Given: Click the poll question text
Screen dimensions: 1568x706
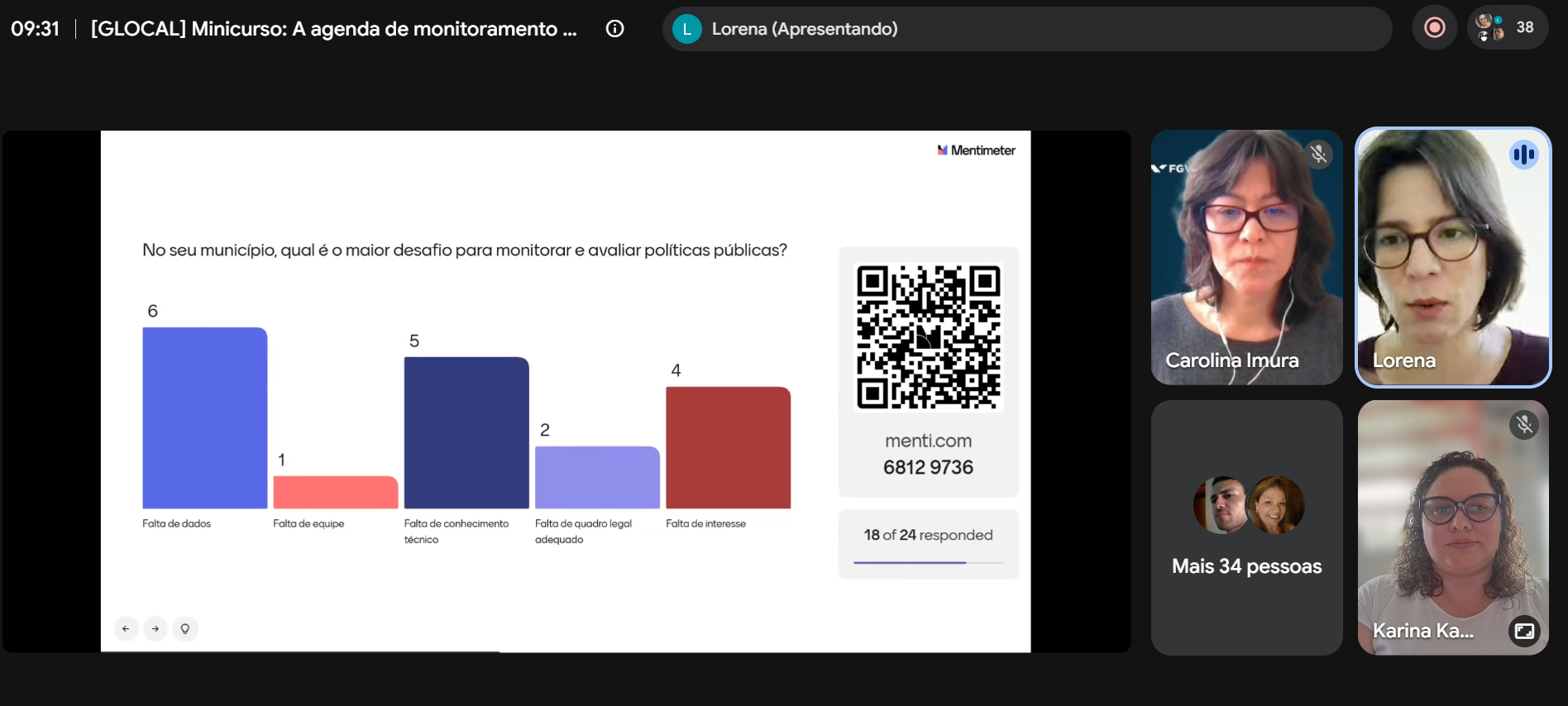Looking at the screenshot, I should click(x=465, y=250).
